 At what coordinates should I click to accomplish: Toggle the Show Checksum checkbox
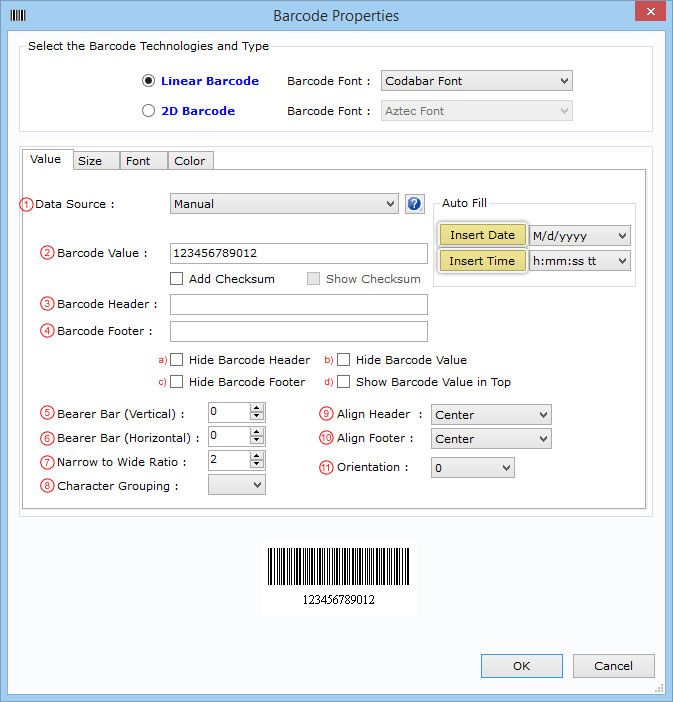tap(313, 279)
